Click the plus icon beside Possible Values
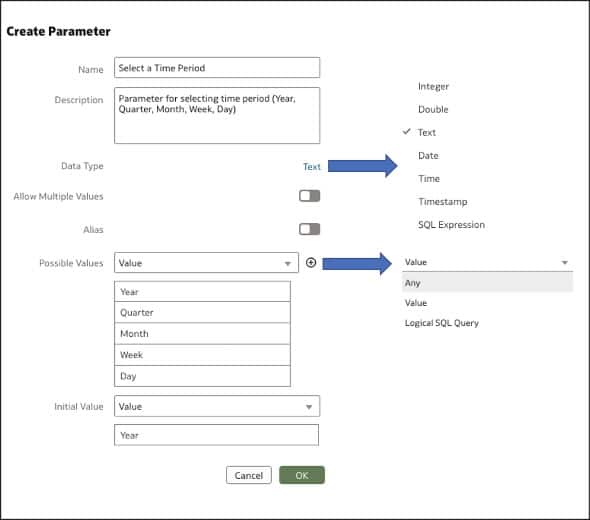This screenshot has height=520, width=590. point(311,263)
